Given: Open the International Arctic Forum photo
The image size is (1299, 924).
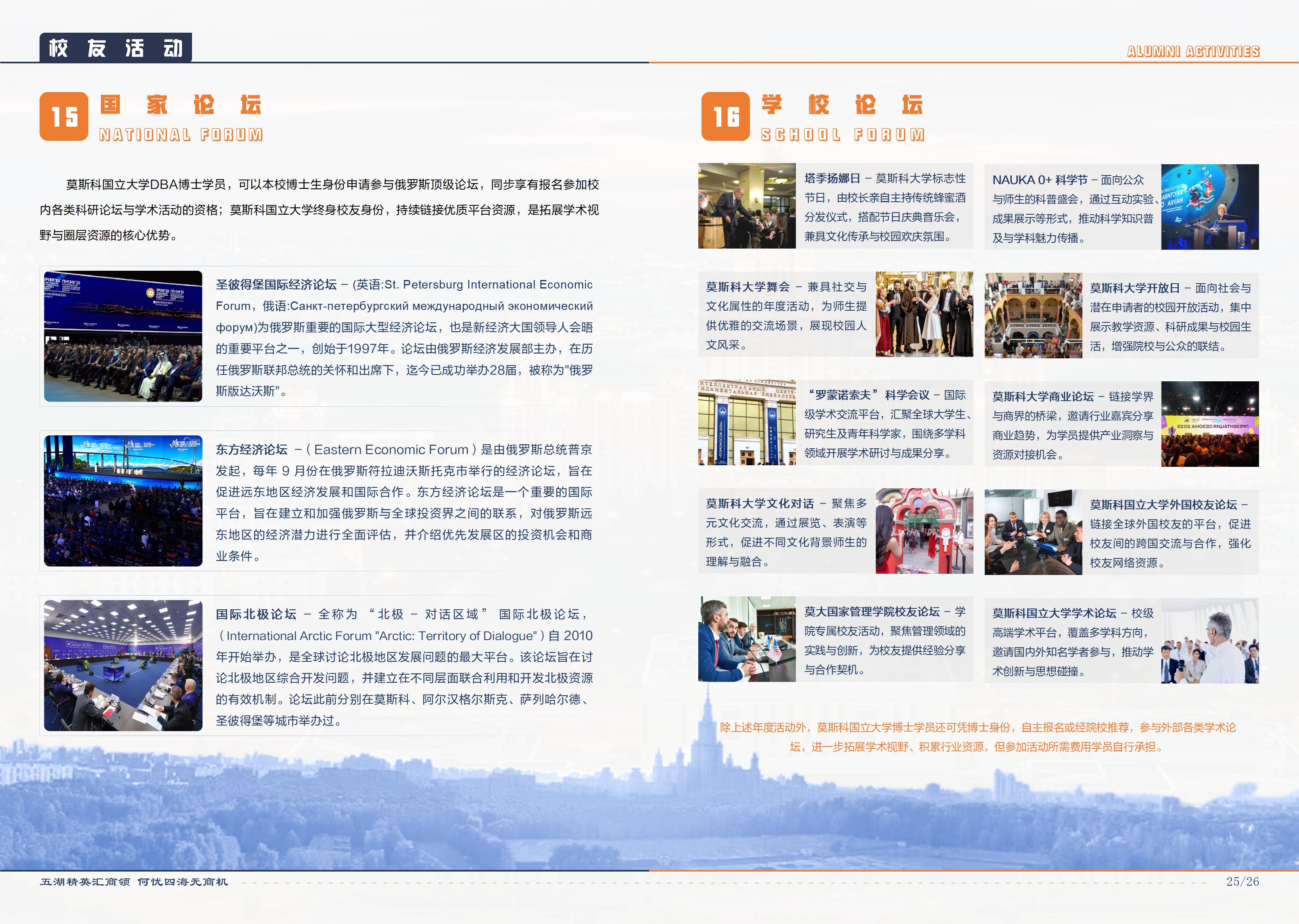Looking at the screenshot, I should 123,665.
